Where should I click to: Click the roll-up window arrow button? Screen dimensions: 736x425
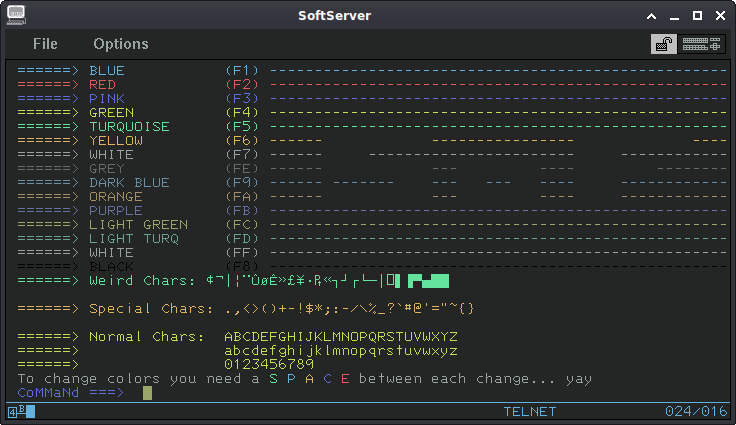[652, 16]
